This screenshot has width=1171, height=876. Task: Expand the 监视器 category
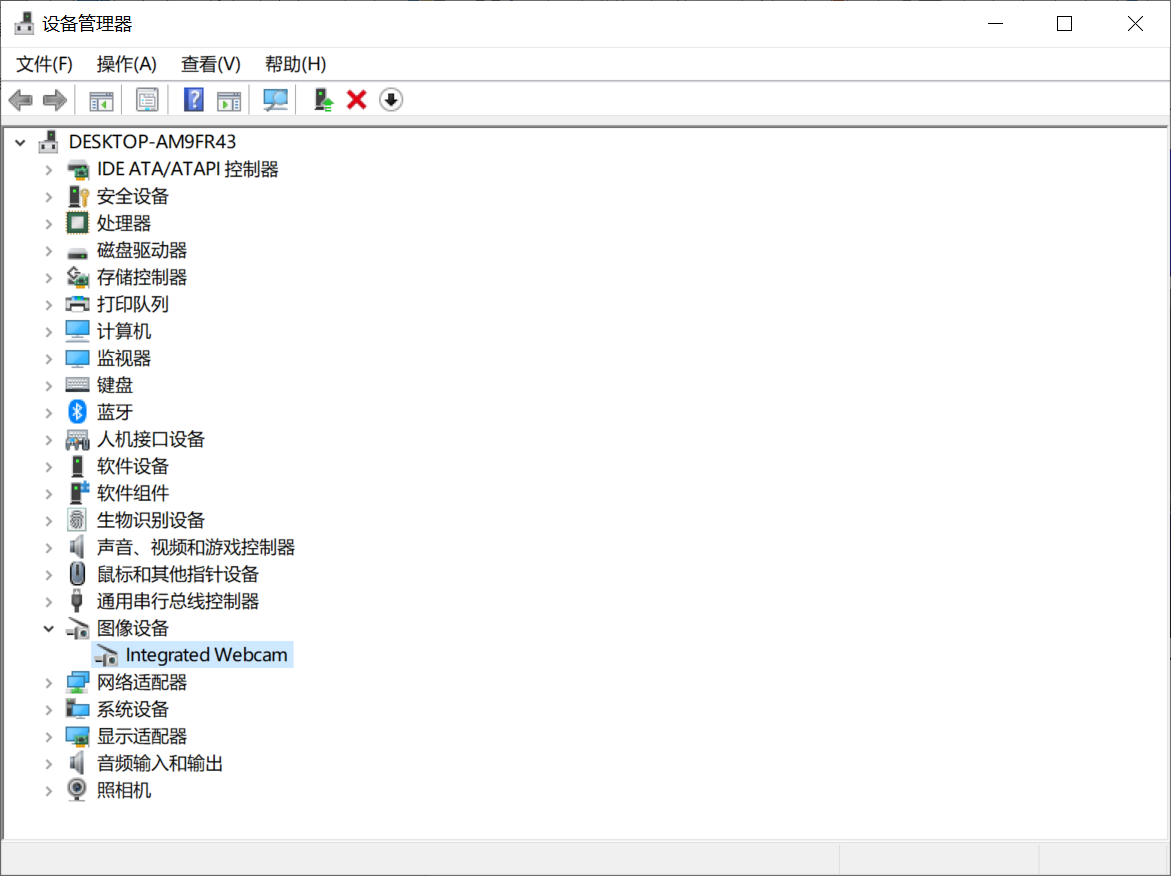click(x=49, y=358)
